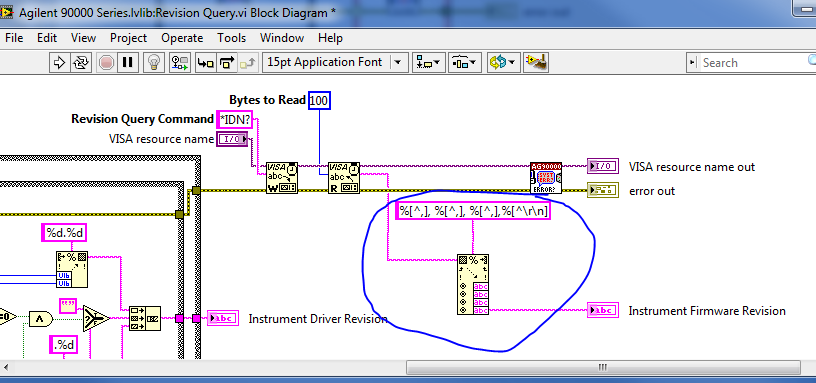The image size is (816, 383).
Task: Select the VISA Read node
Action: [344, 178]
